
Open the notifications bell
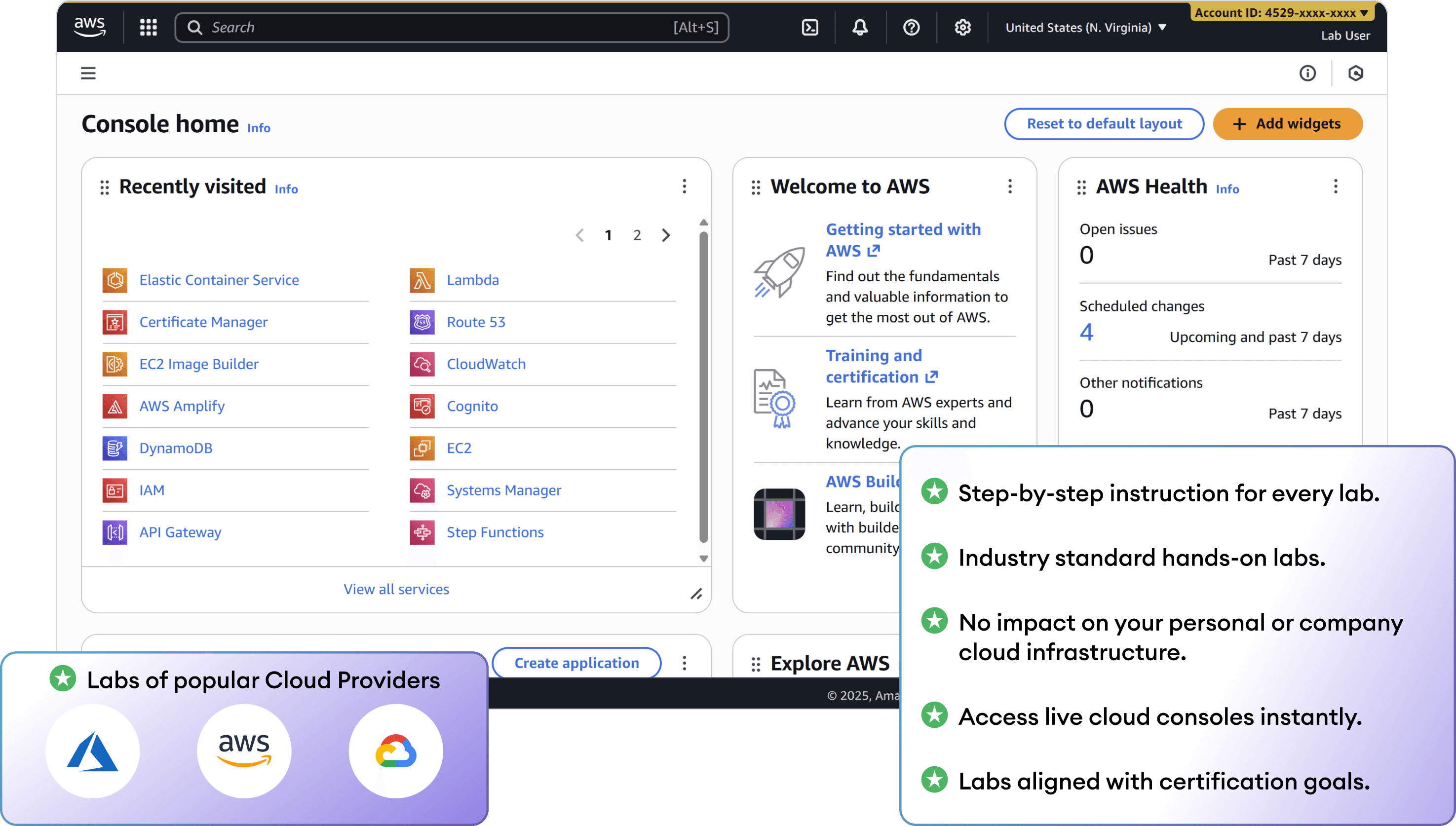point(860,27)
